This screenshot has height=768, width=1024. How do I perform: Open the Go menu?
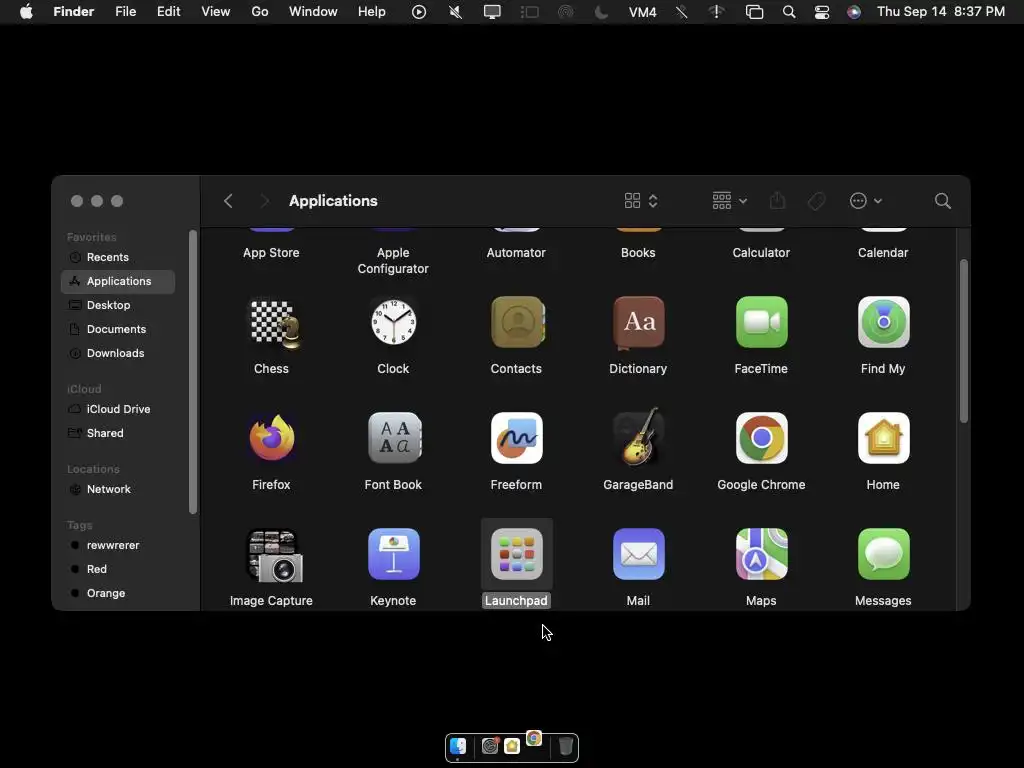[260, 12]
